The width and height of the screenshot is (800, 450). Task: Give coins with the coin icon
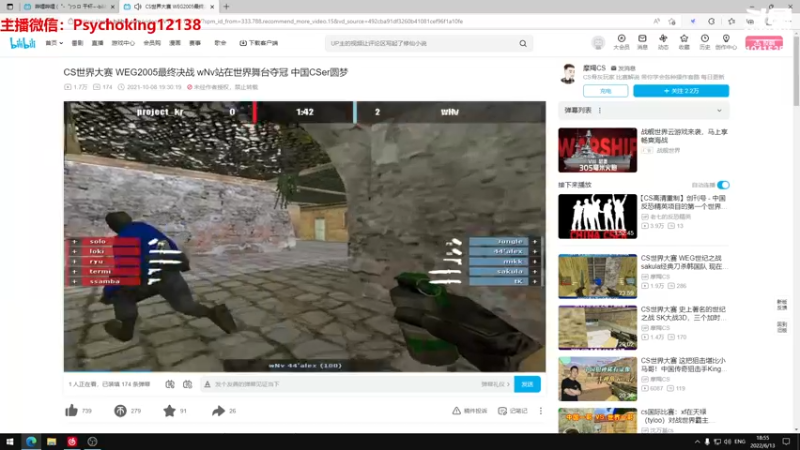pyautogui.click(x=120, y=411)
